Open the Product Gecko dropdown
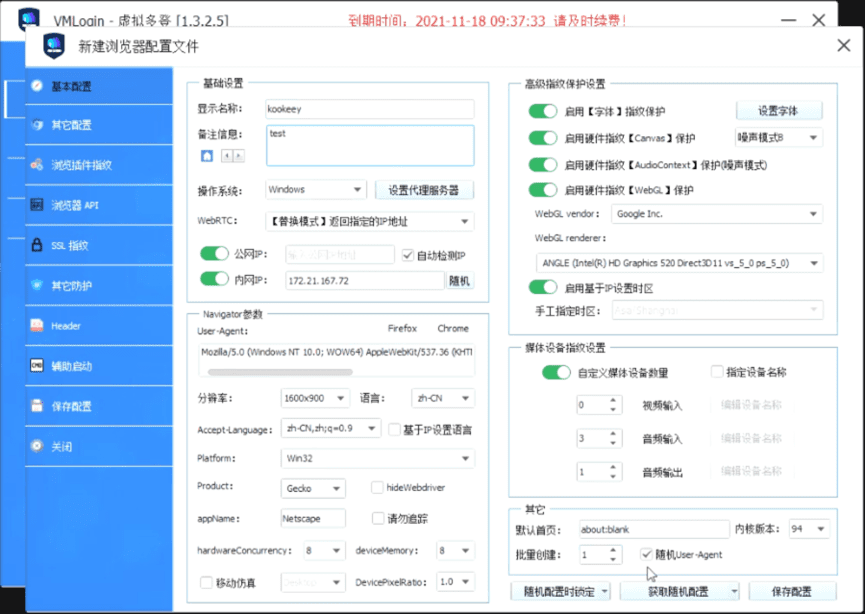Viewport: 866px width, 614px height. pos(313,488)
